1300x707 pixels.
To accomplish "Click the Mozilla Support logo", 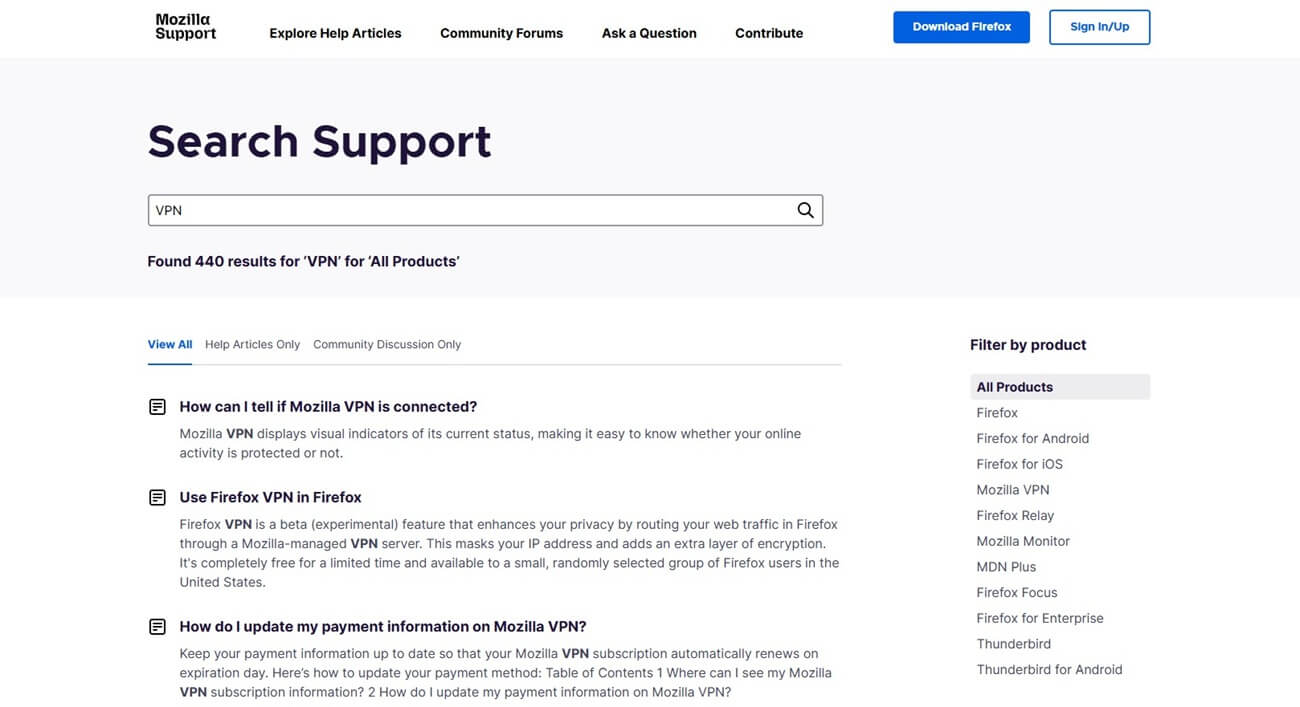I will click(x=185, y=28).
